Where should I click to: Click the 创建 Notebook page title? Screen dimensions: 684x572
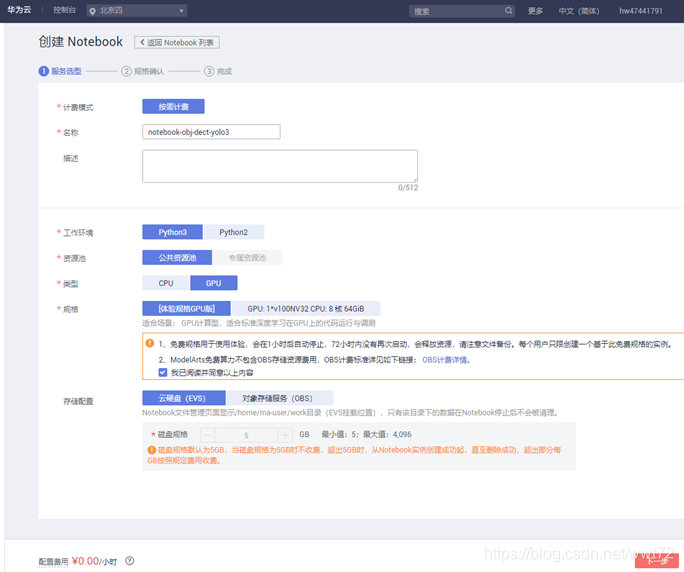coord(81,42)
